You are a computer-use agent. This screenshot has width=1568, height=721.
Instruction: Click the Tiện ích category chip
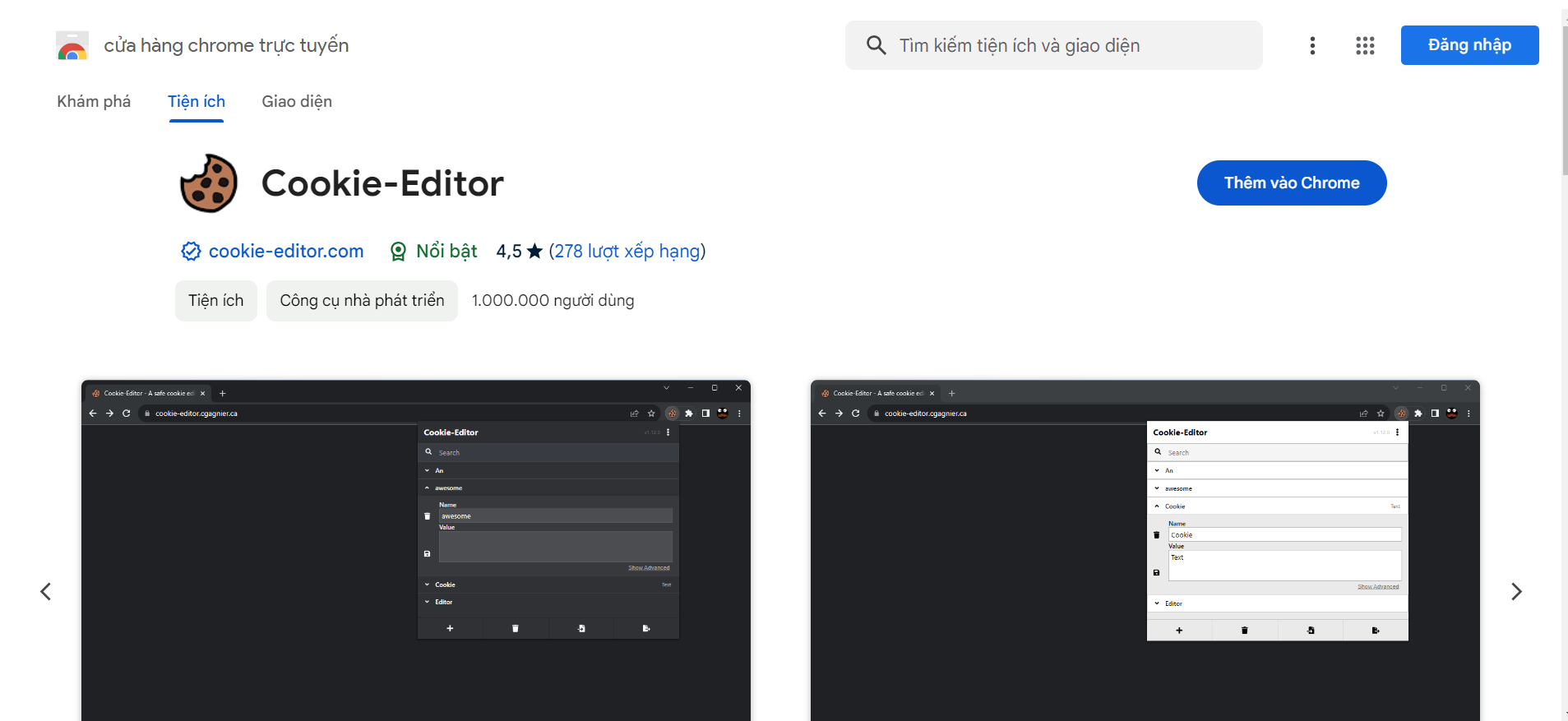(x=215, y=301)
